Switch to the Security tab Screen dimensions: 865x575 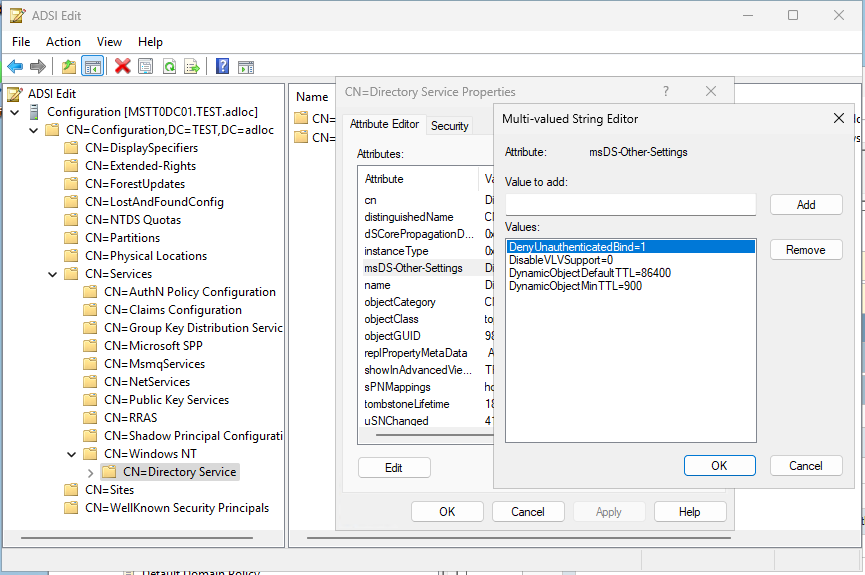[x=449, y=126]
